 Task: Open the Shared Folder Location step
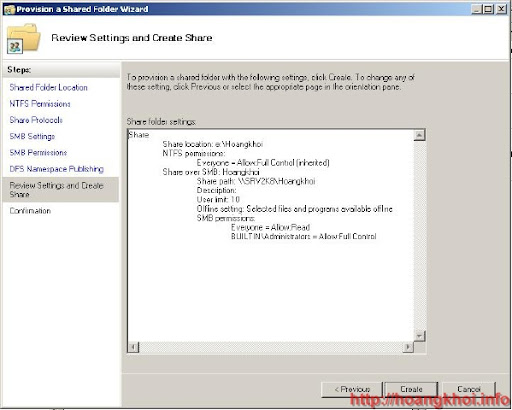point(49,87)
